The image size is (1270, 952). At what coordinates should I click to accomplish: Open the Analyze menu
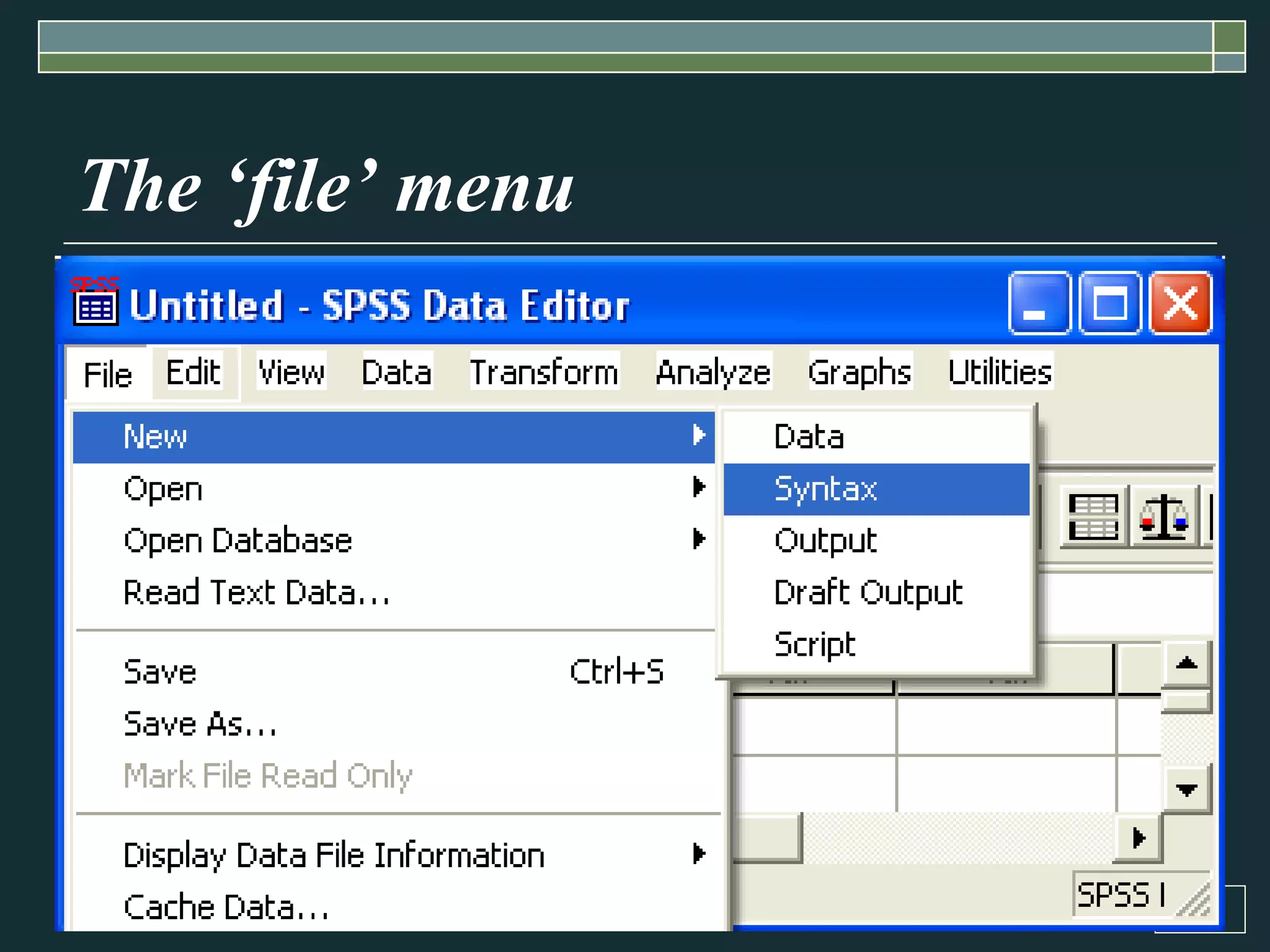pos(713,372)
